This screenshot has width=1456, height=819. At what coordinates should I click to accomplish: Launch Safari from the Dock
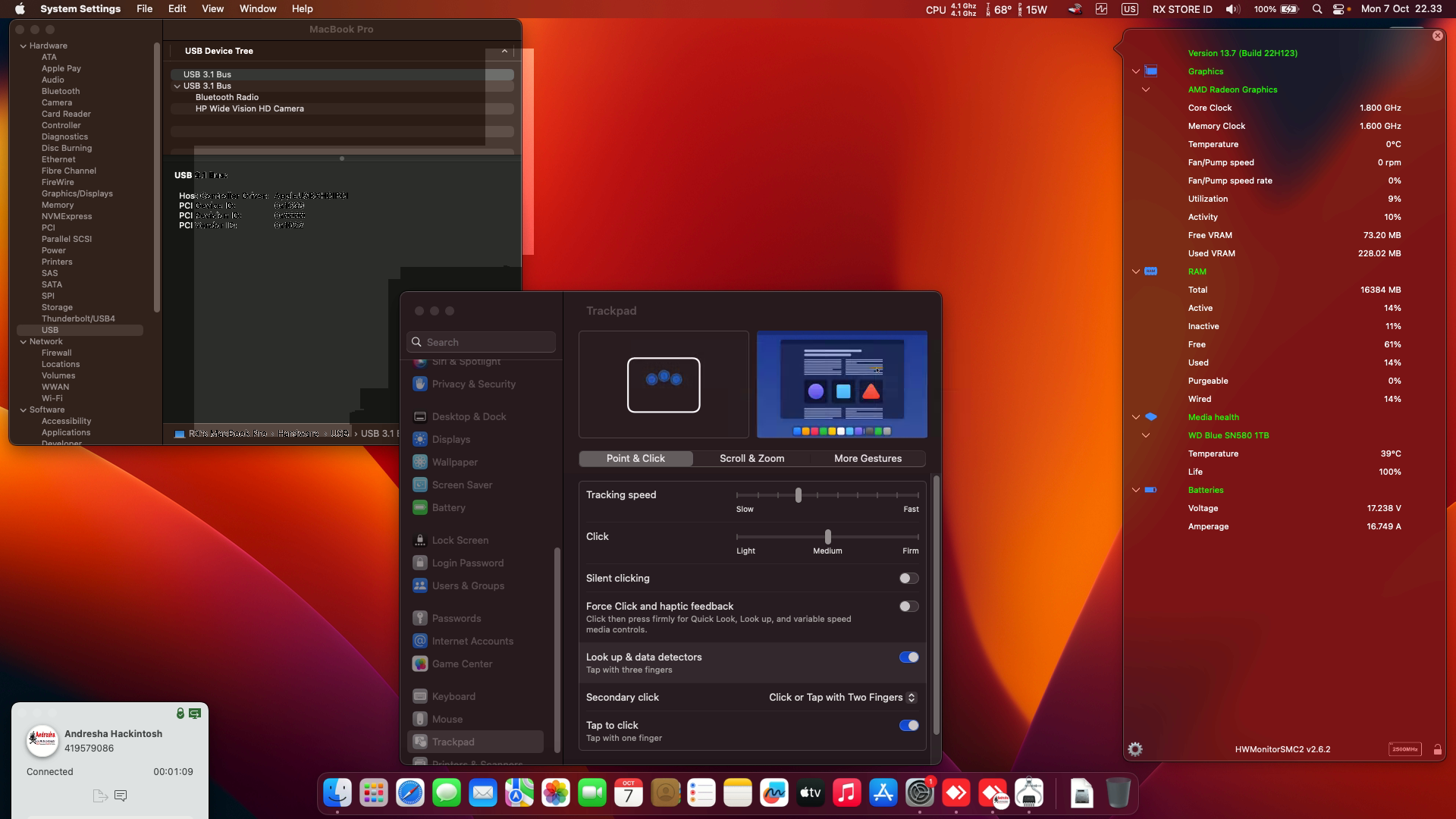tap(410, 793)
